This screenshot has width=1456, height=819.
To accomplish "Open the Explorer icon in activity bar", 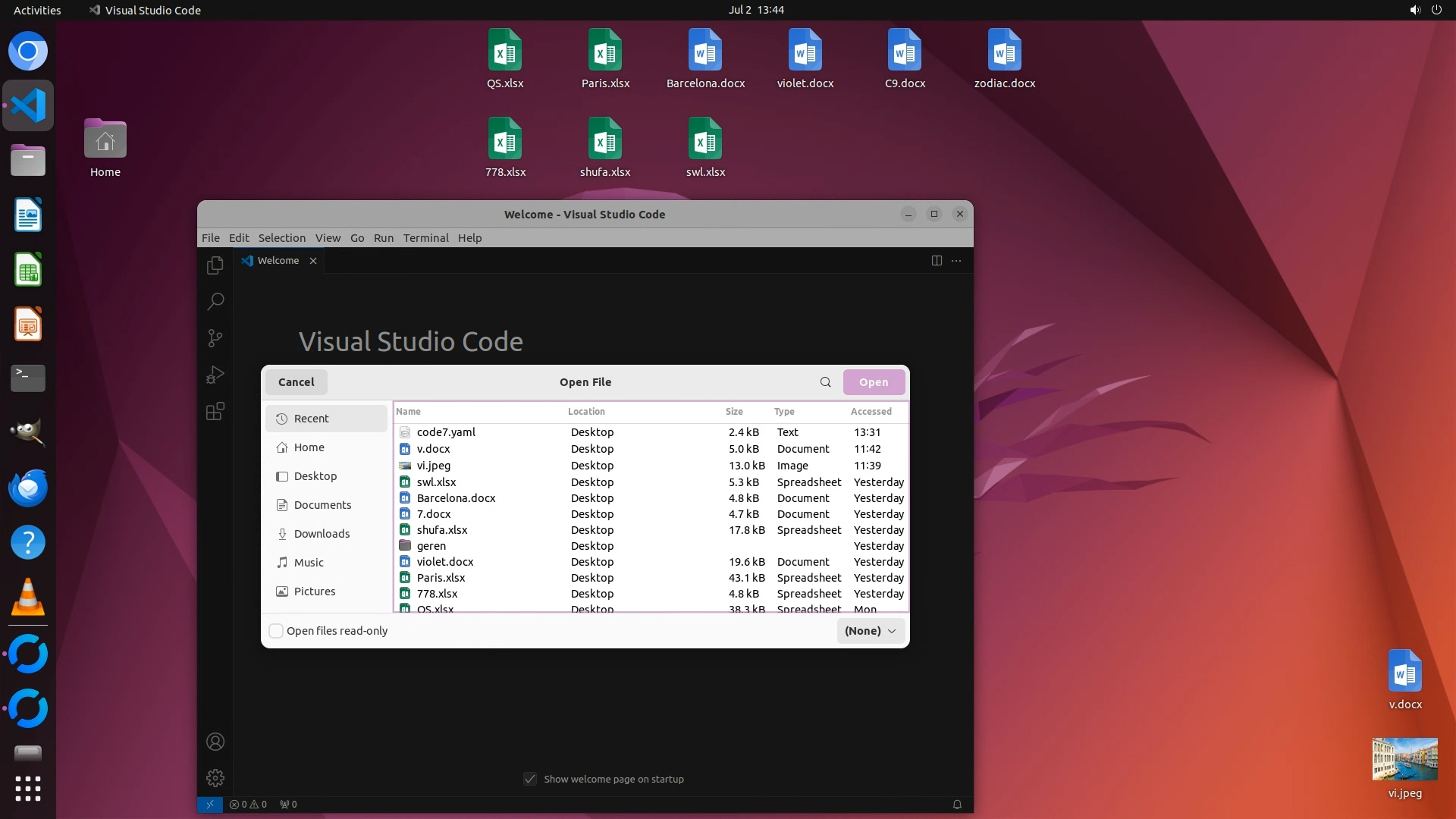I will (215, 265).
